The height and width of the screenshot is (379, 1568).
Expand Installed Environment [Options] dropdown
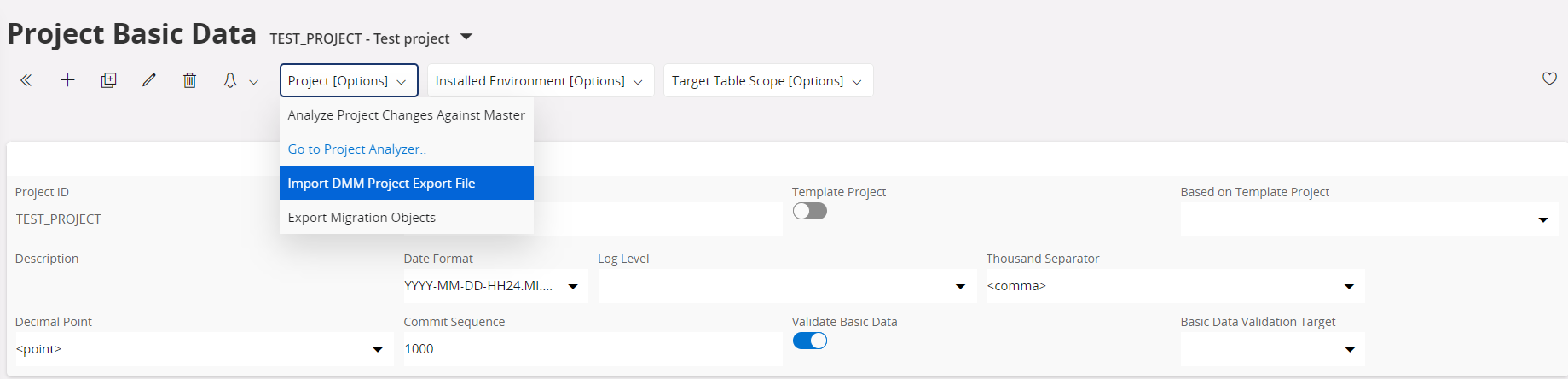pos(540,81)
